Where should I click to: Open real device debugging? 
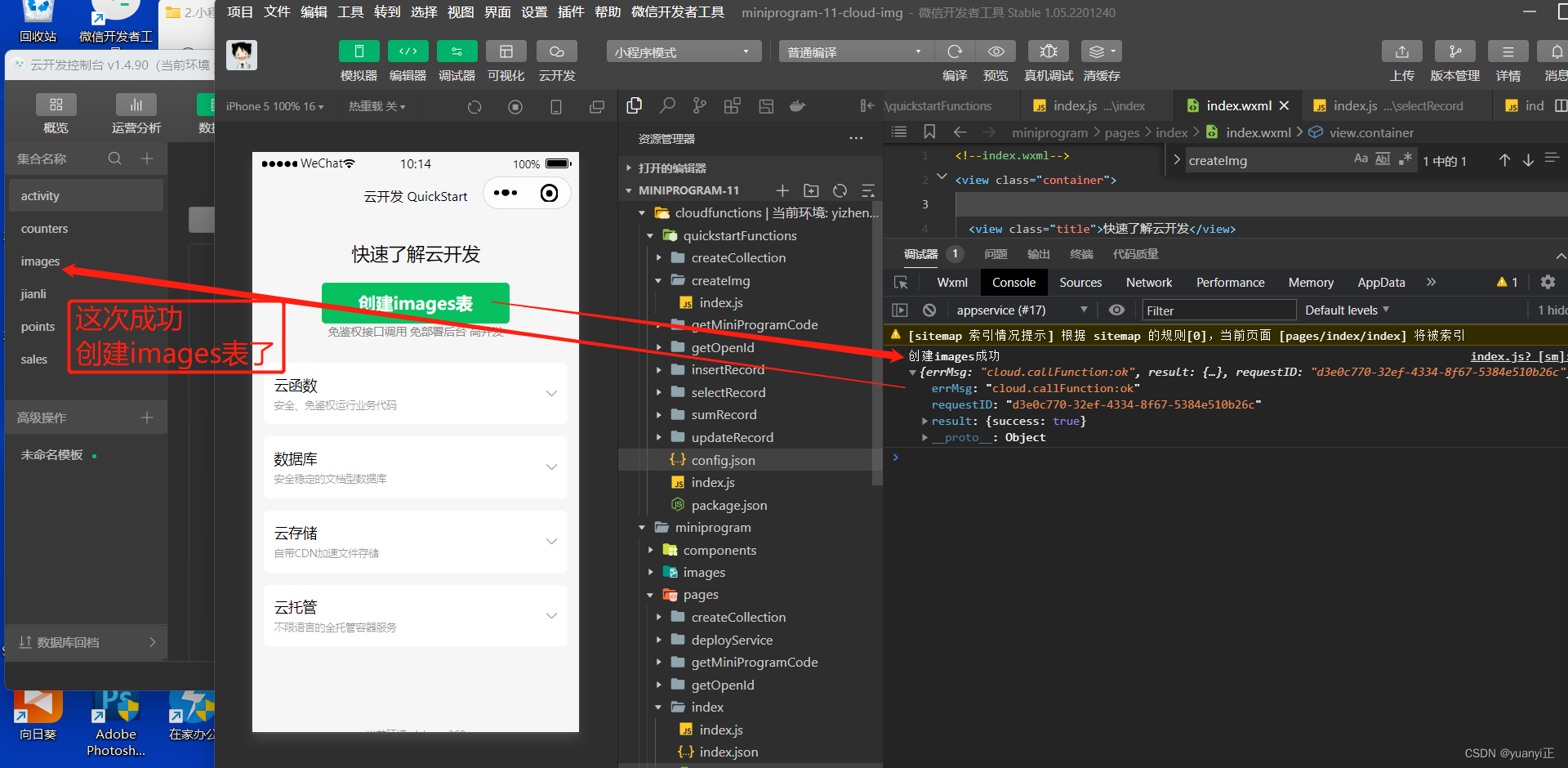tap(1049, 51)
